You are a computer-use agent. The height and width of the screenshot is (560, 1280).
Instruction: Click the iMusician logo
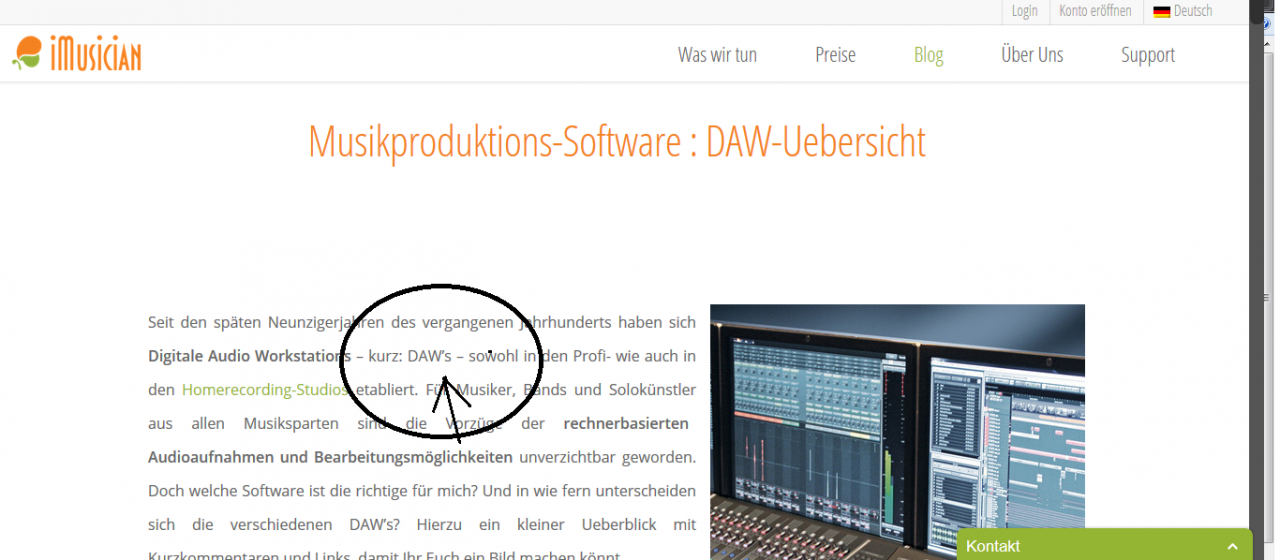pos(77,53)
